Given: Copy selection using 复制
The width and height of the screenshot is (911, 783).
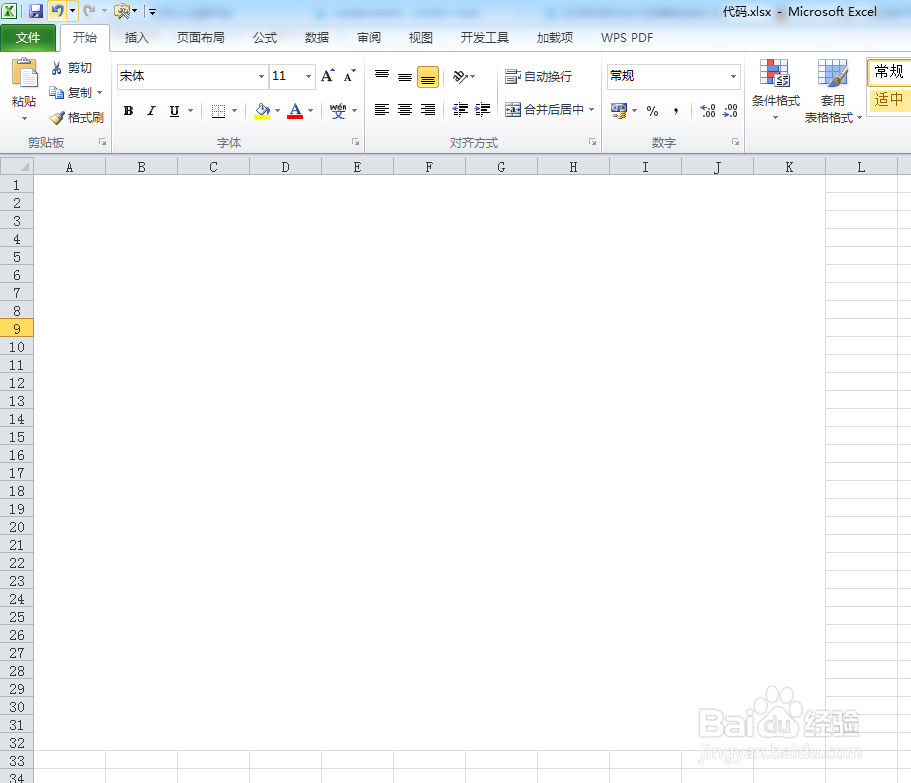Looking at the screenshot, I should tap(71, 93).
